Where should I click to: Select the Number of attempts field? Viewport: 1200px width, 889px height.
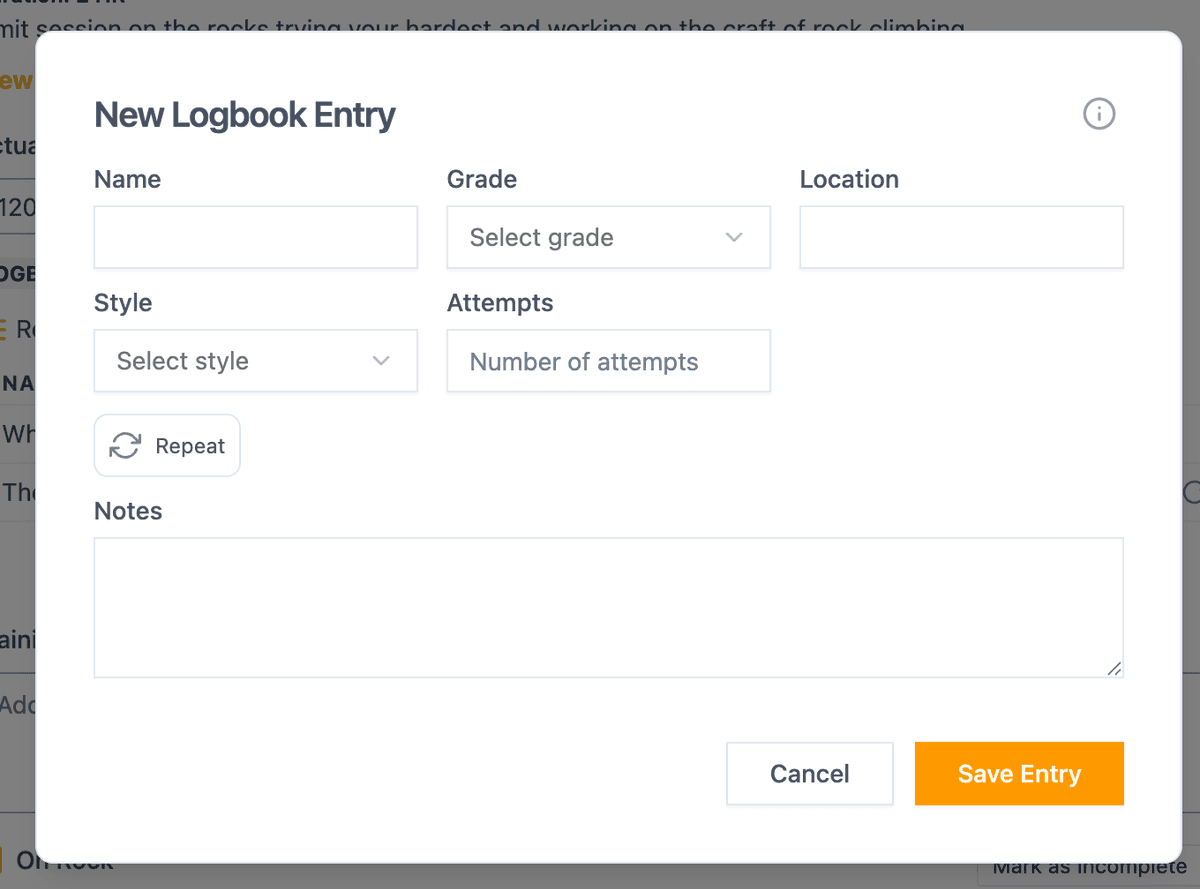pos(608,361)
